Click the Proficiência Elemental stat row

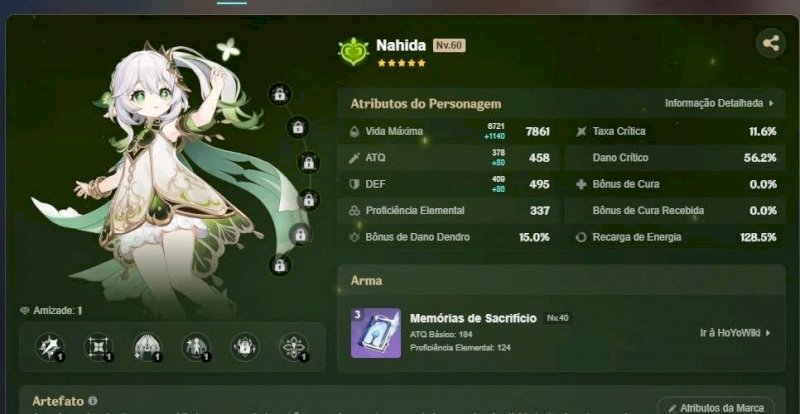click(x=449, y=211)
